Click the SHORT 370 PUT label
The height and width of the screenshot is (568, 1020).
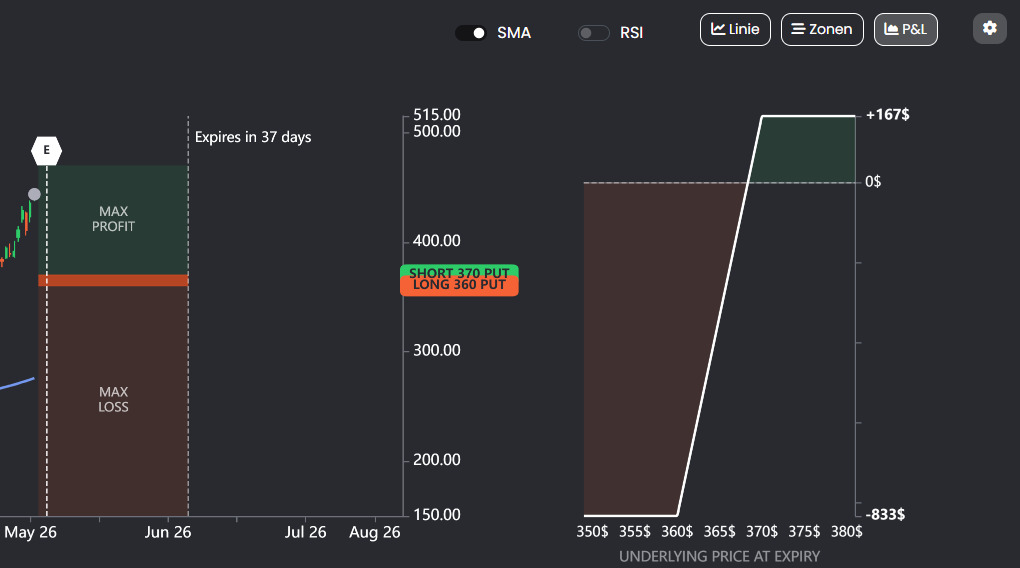pyautogui.click(x=459, y=271)
